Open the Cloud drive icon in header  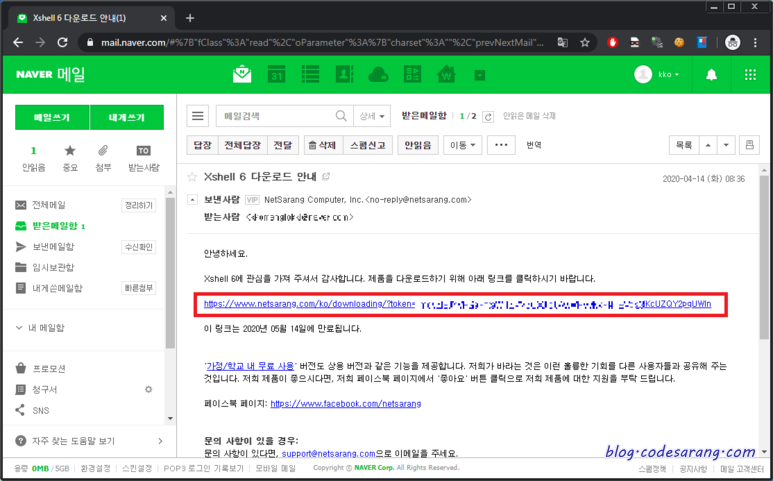tap(378, 75)
